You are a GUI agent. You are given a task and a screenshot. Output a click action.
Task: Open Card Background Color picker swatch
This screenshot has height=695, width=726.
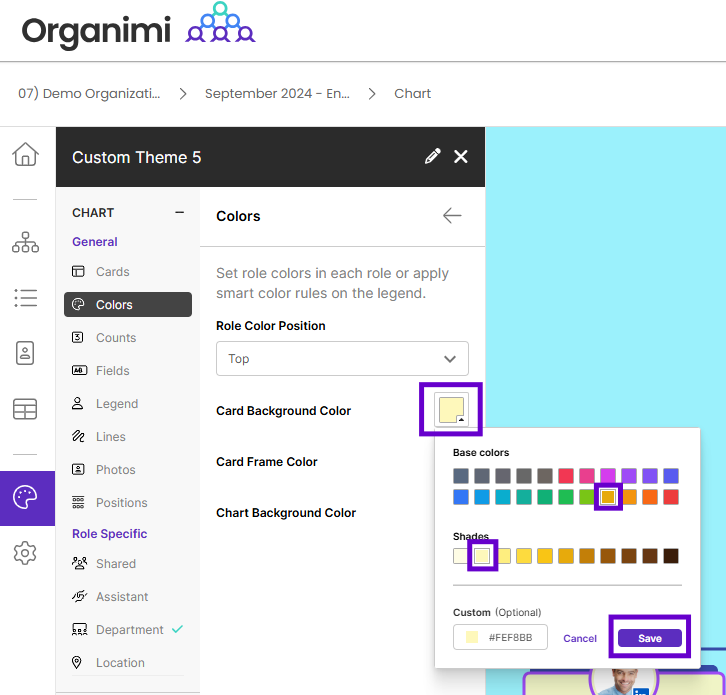(451, 410)
